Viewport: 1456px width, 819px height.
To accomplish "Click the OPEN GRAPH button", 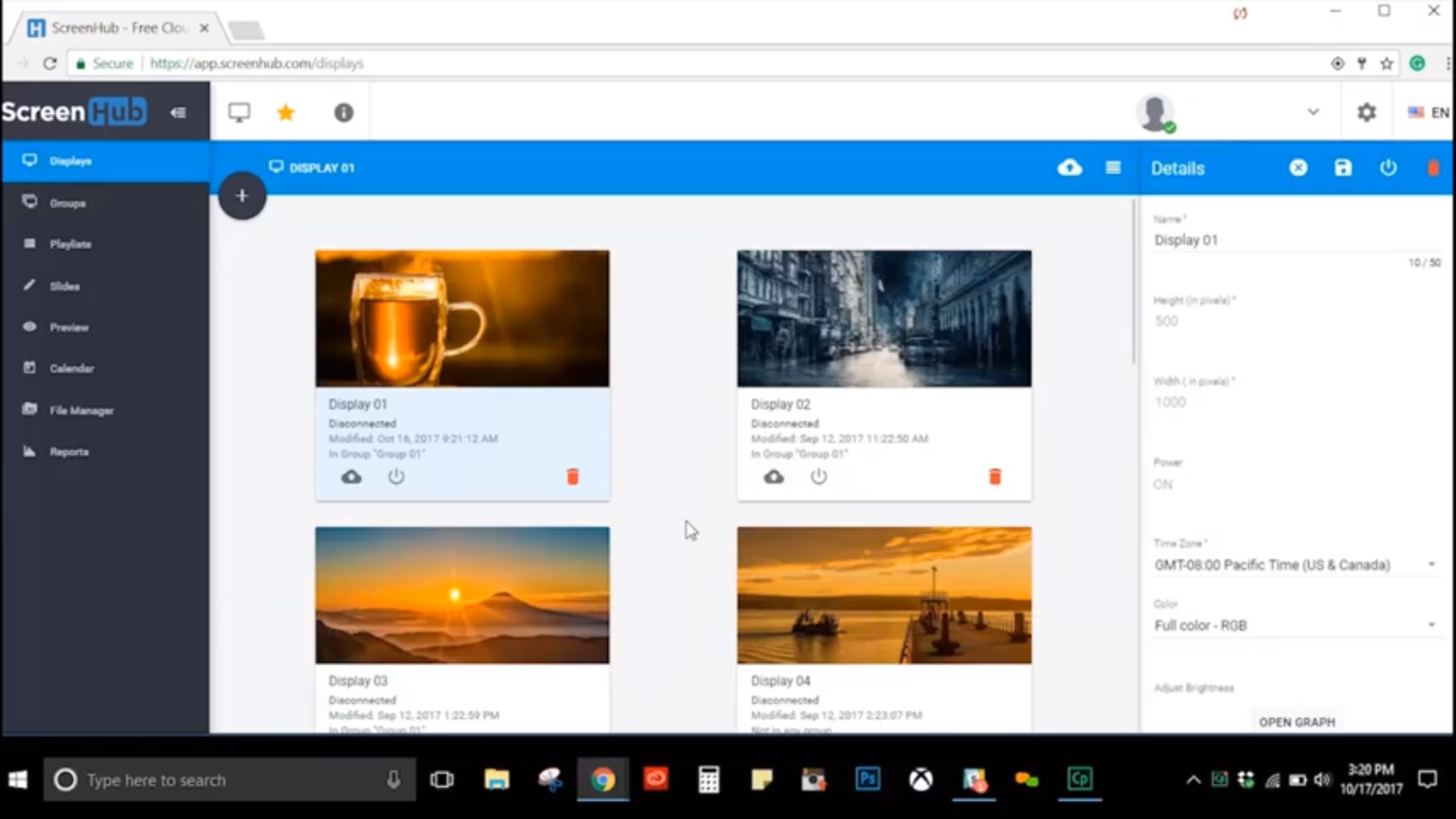I will click(1297, 722).
